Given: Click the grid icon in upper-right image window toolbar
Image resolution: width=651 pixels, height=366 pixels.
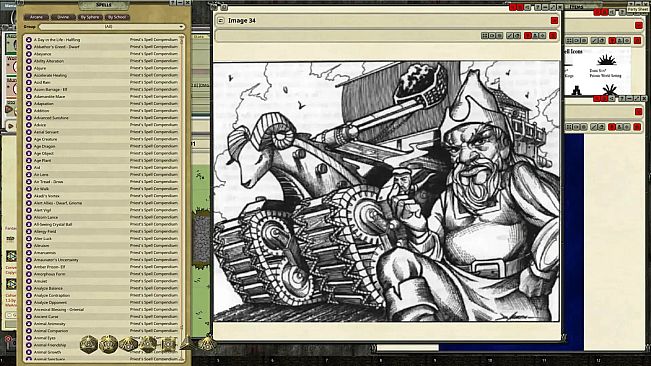Looking at the screenshot, I should pyautogui.click(x=569, y=41).
